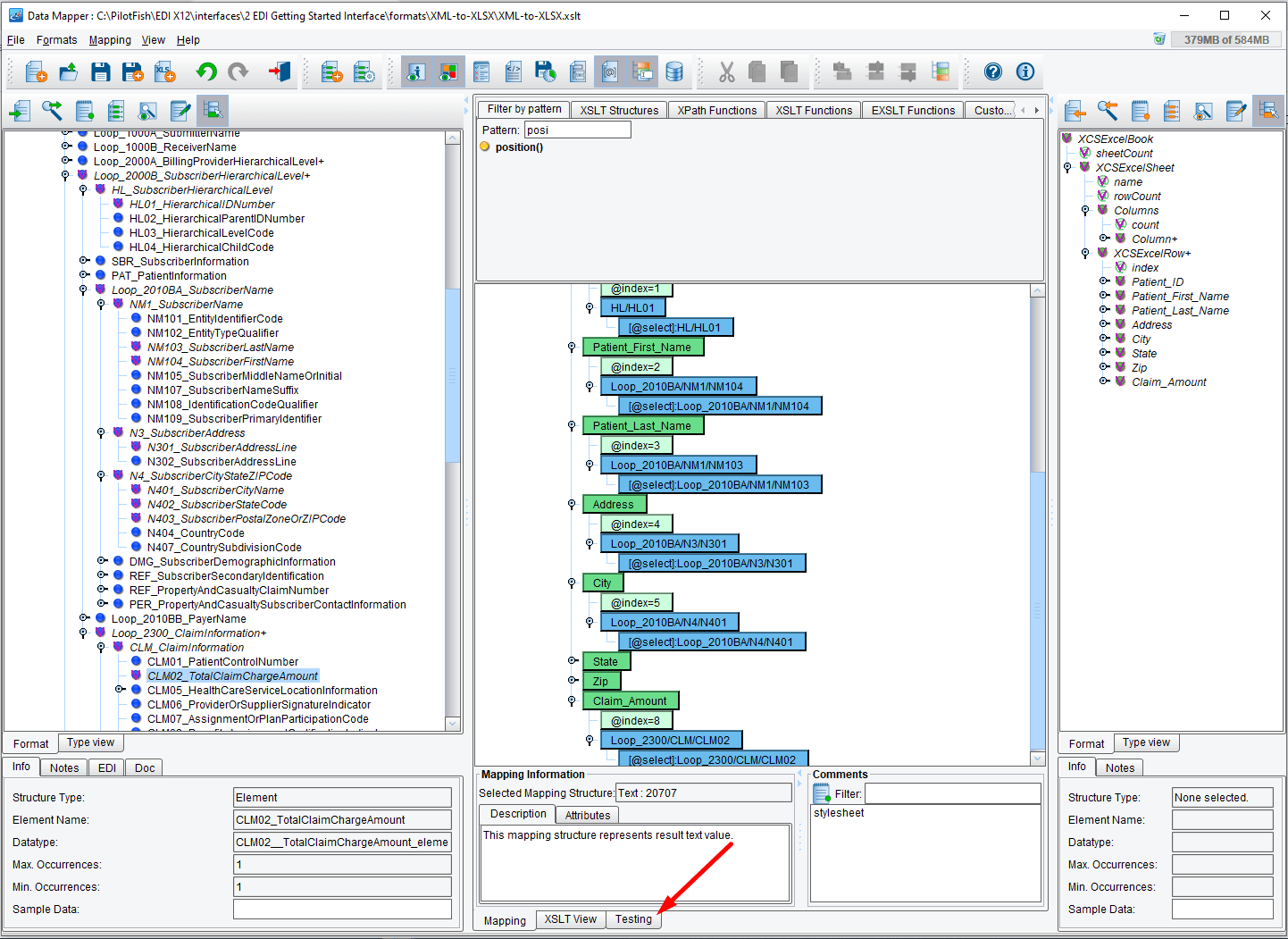Expand the DMG_SubscriberDemographicInformation node
This screenshot has height=939, width=1288.
click(x=102, y=561)
